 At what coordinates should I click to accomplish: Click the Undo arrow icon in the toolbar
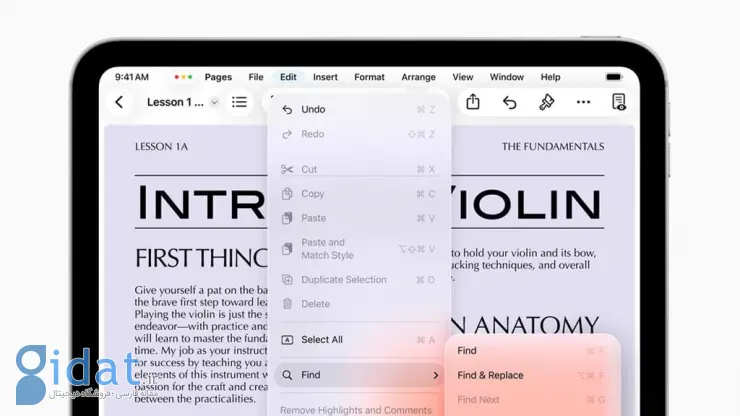[x=510, y=102]
